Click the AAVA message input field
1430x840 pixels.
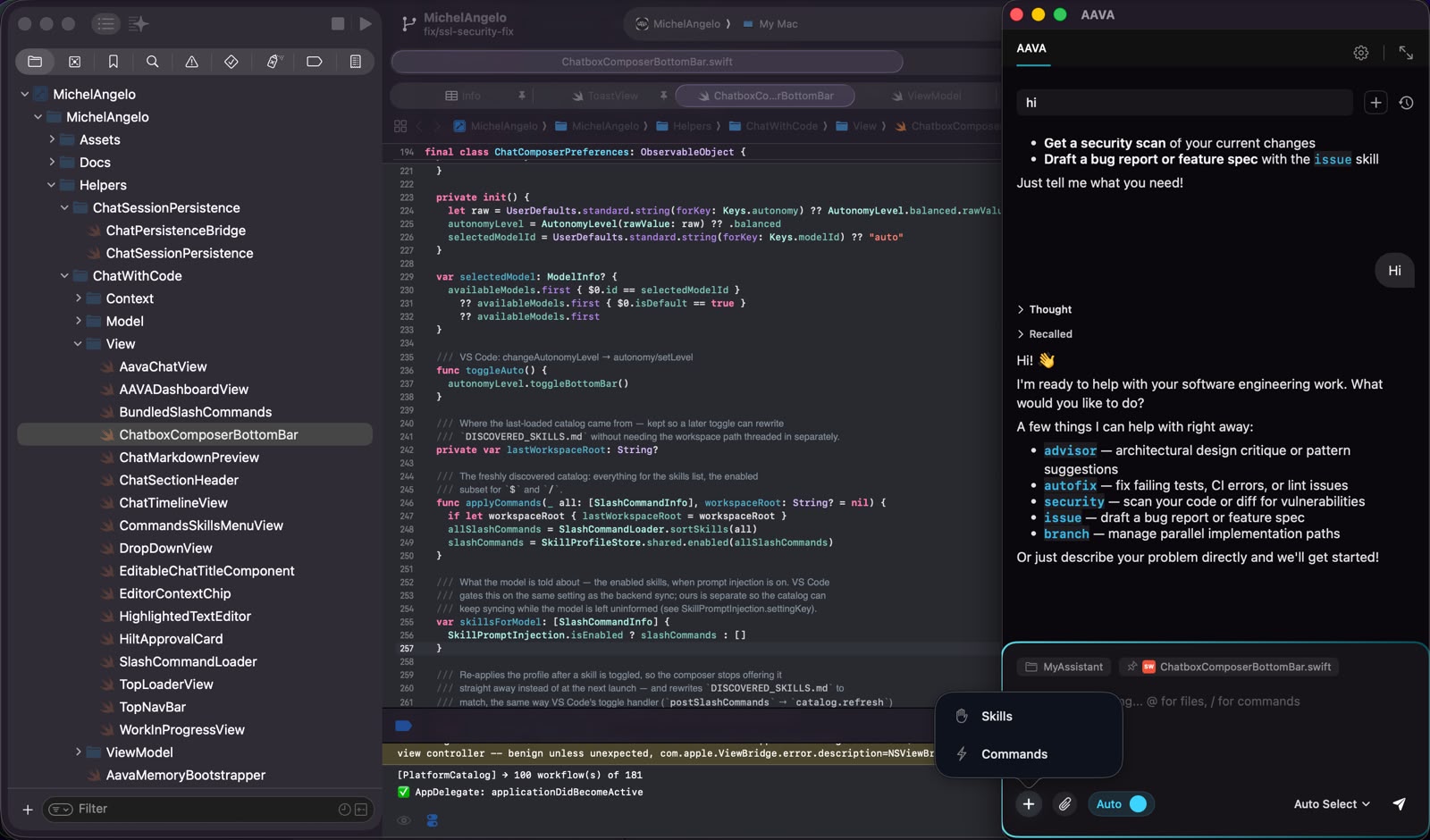coord(1215,701)
